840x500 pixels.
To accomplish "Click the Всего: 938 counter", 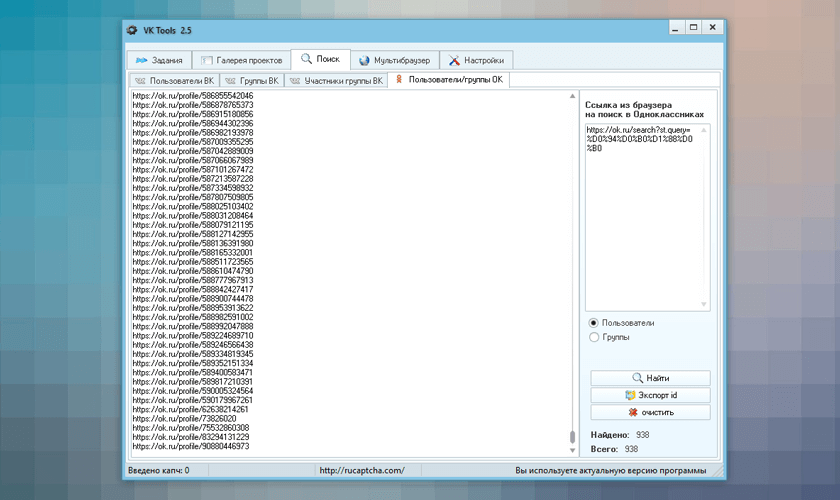I will point(614,449).
